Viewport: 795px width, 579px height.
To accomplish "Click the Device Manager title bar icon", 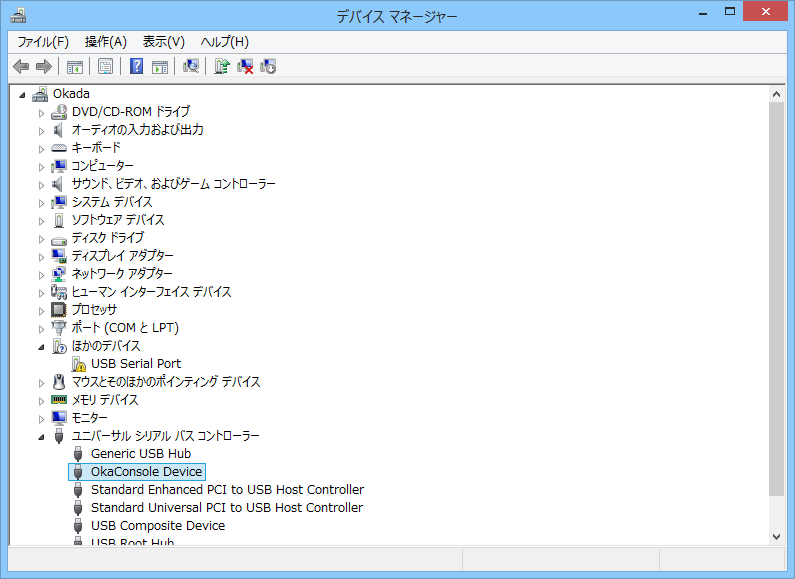I will 18,16.
